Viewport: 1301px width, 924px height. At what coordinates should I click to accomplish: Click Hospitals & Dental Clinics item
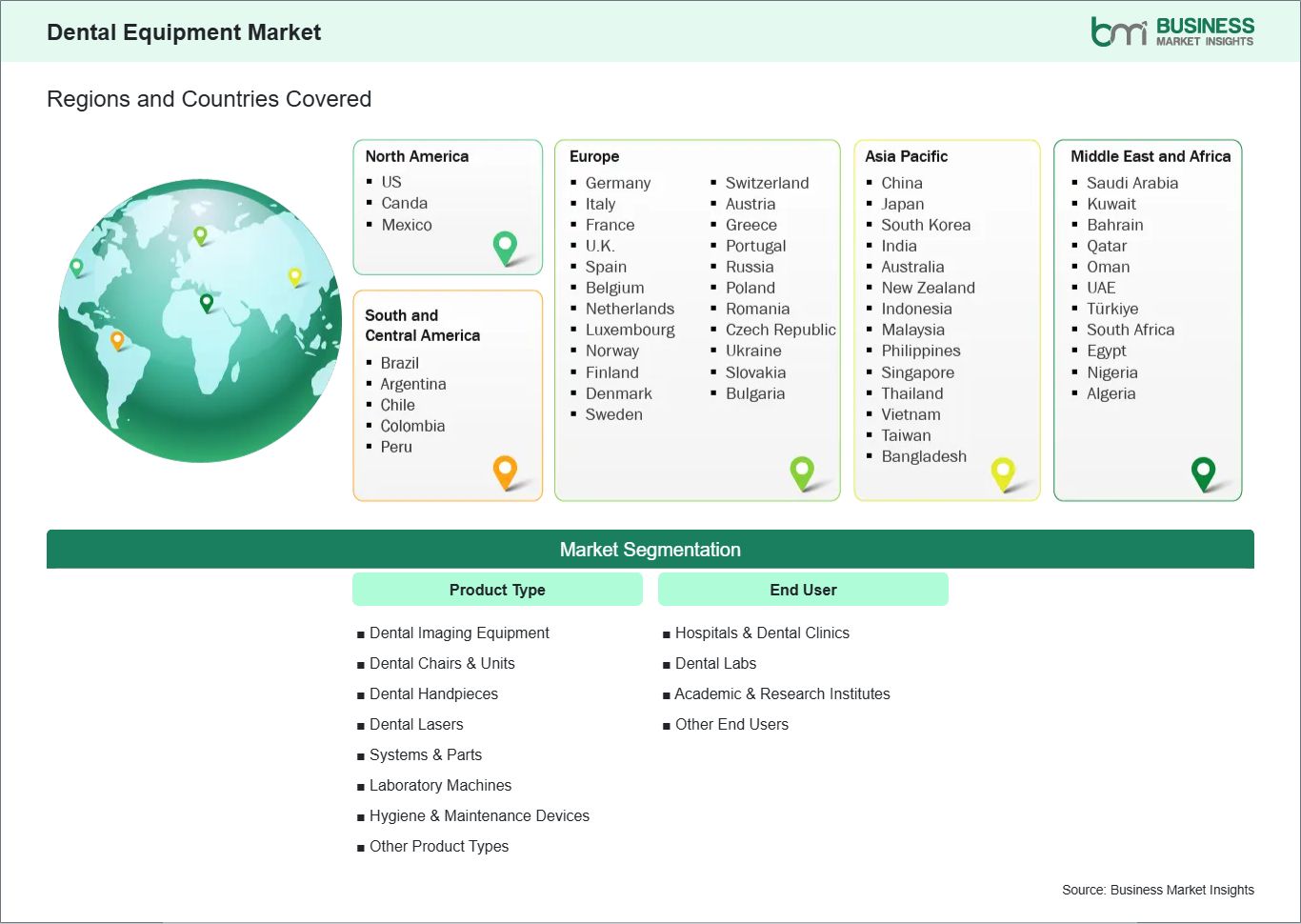(762, 633)
